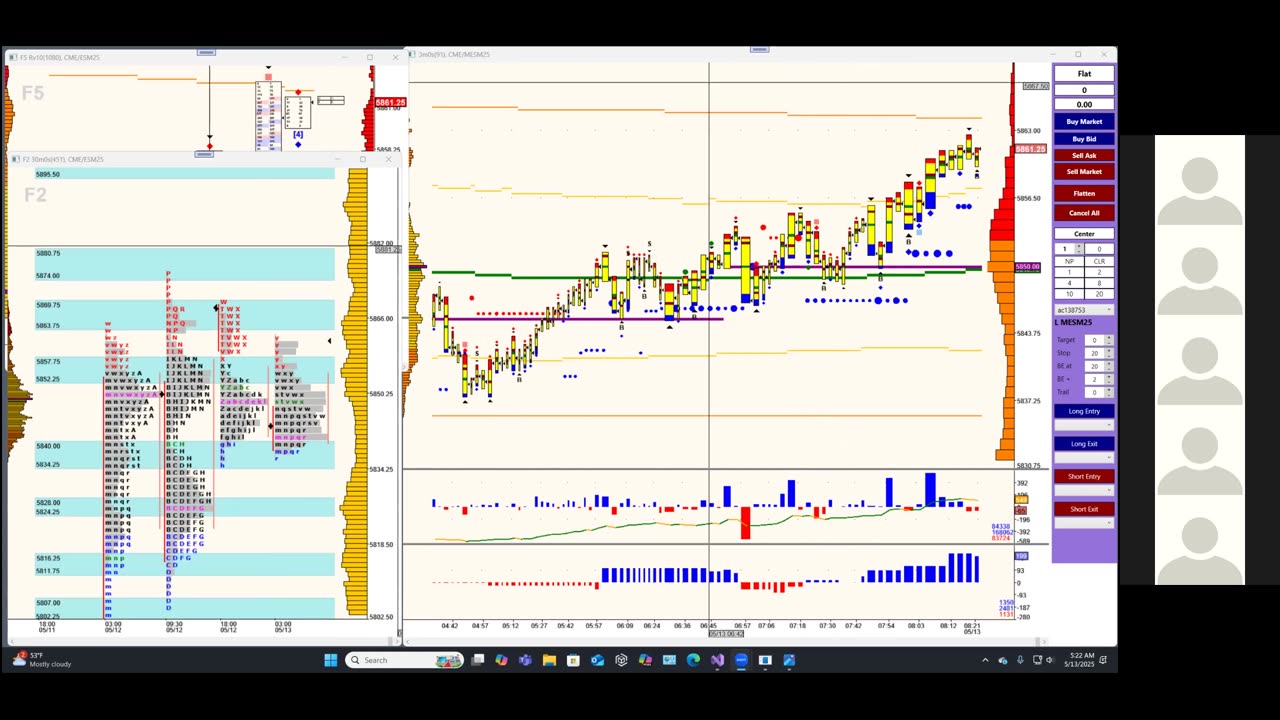
Task: Click the taskbar Search box
Action: 405,660
